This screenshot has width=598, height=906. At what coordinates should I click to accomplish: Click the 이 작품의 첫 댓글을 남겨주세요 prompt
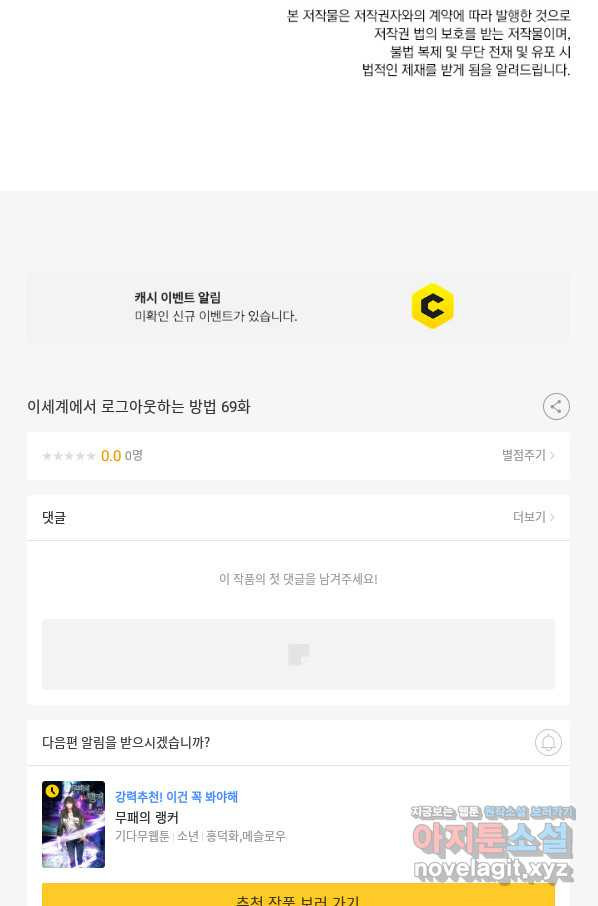coord(298,578)
